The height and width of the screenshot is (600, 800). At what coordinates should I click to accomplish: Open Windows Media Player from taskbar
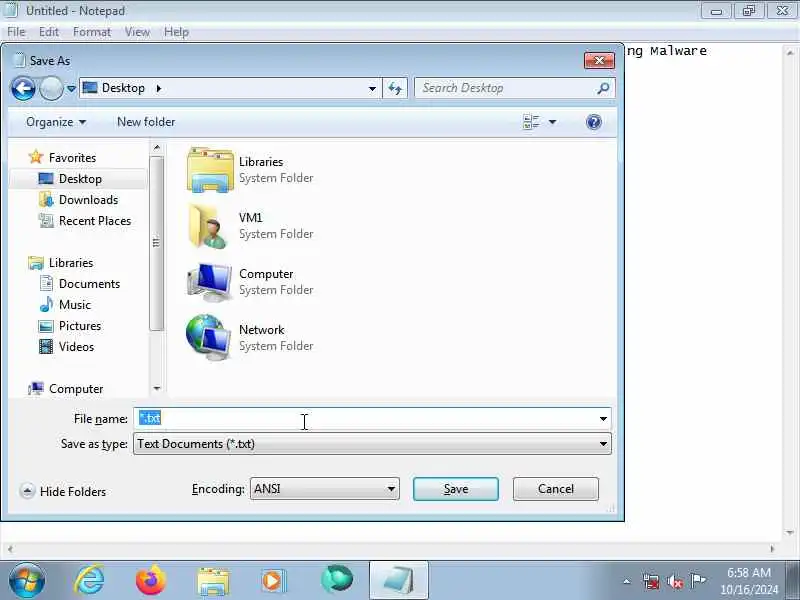click(274, 581)
